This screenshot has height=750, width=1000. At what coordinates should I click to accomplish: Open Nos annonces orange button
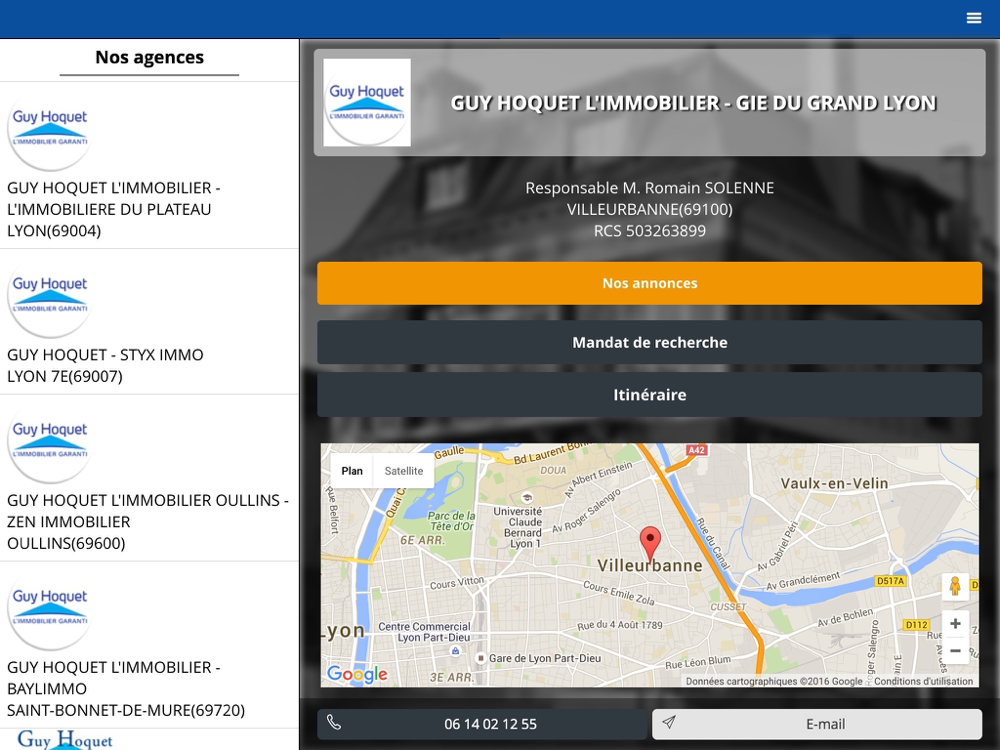pos(649,283)
